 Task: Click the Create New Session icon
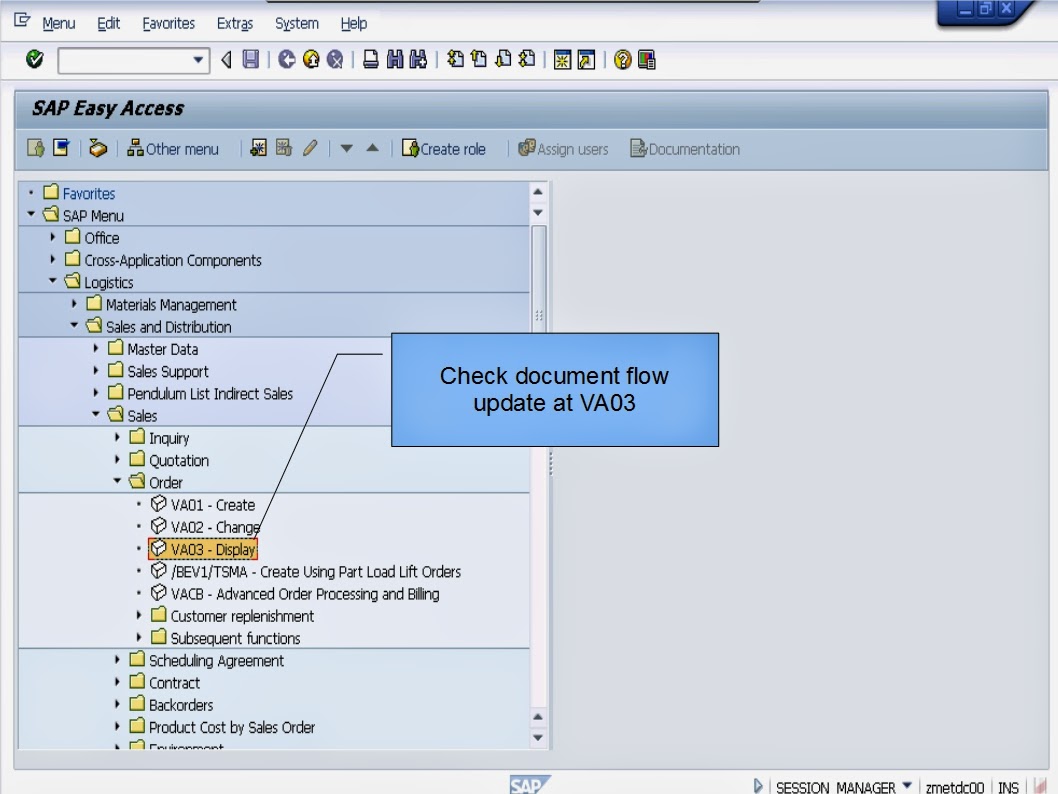562,60
